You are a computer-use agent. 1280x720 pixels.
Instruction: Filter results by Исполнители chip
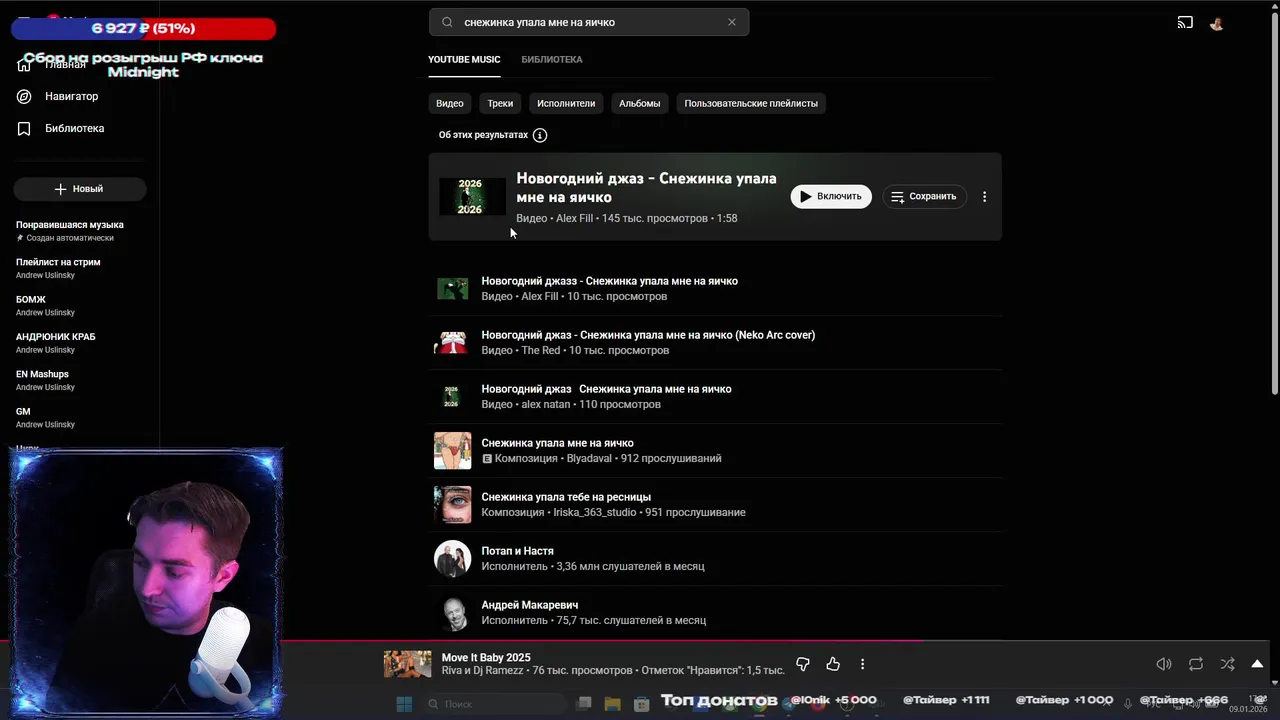pyautogui.click(x=566, y=103)
